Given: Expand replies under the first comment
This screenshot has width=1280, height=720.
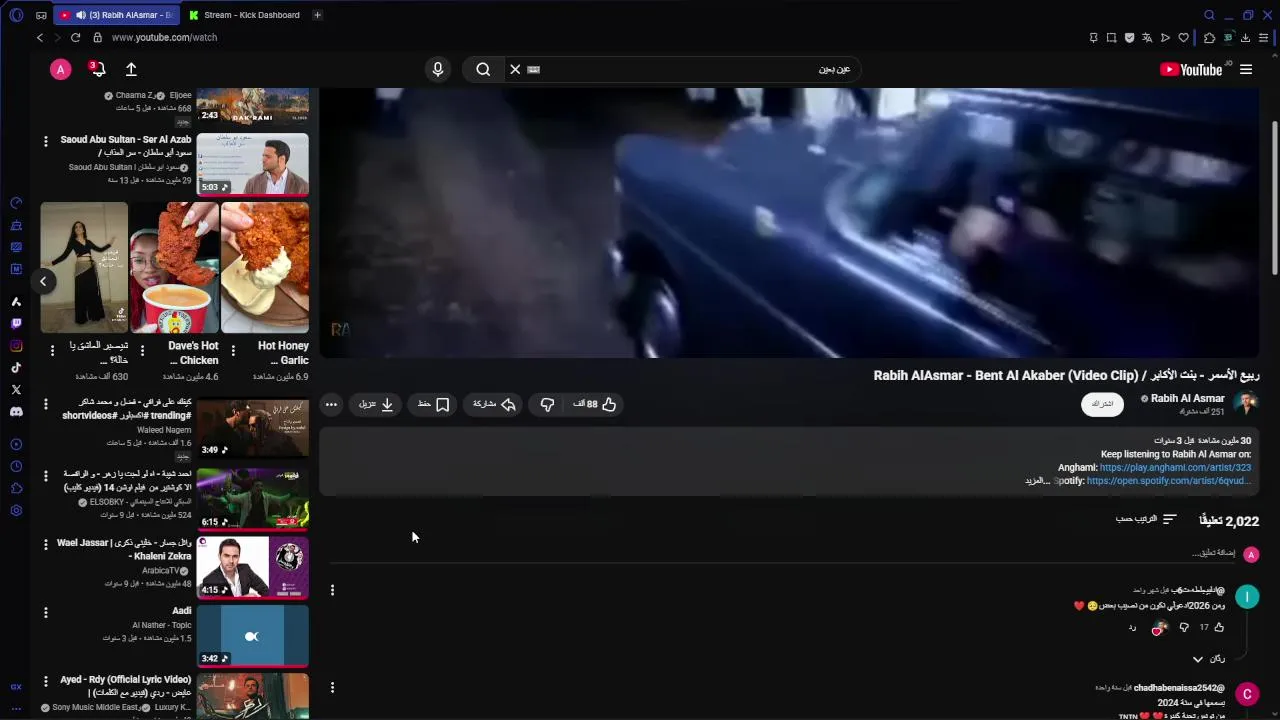Looking at the screenshot, I should 1208,659.
